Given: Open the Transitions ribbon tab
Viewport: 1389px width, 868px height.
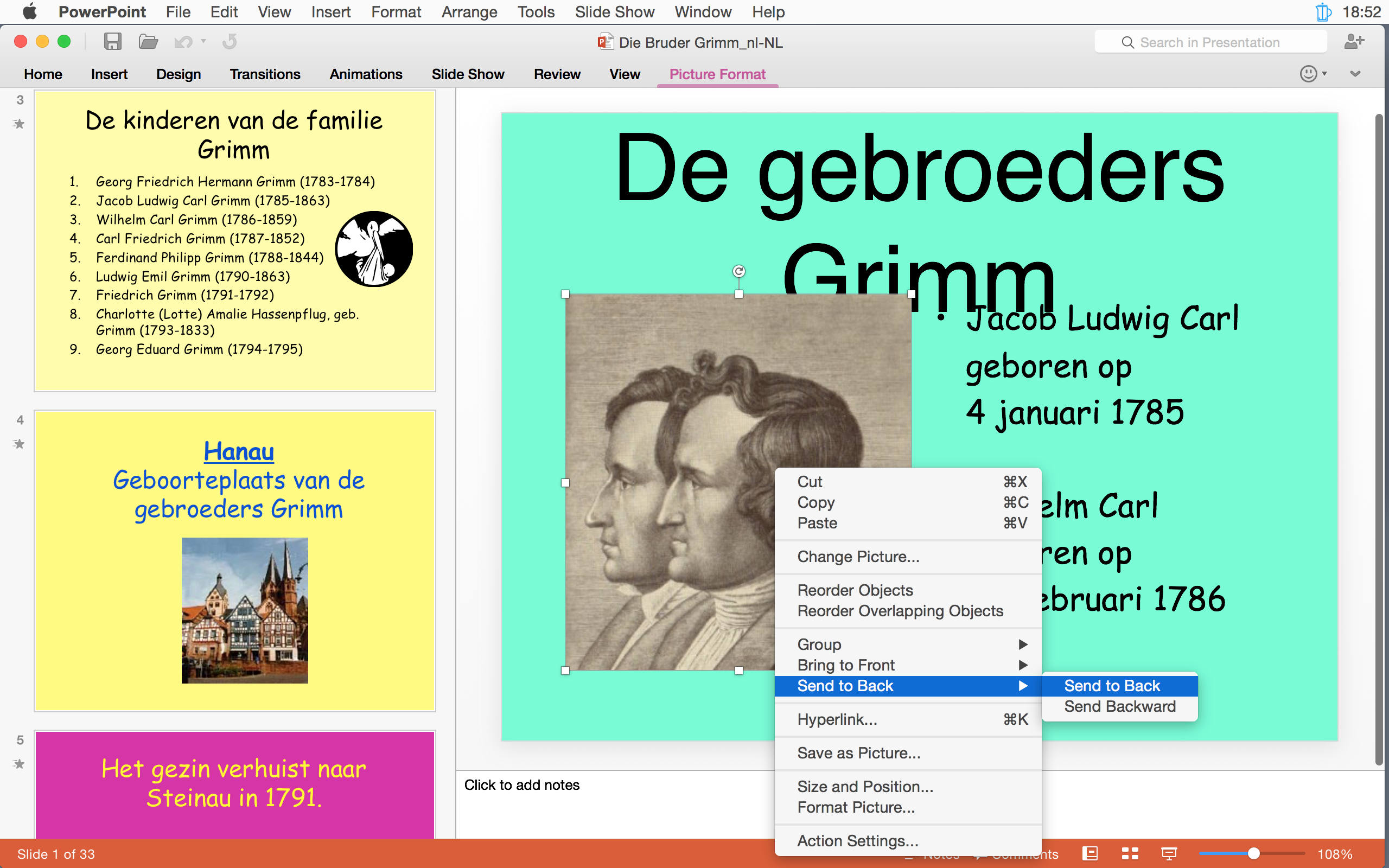Looking at the screenshot, I should point(265,74).
